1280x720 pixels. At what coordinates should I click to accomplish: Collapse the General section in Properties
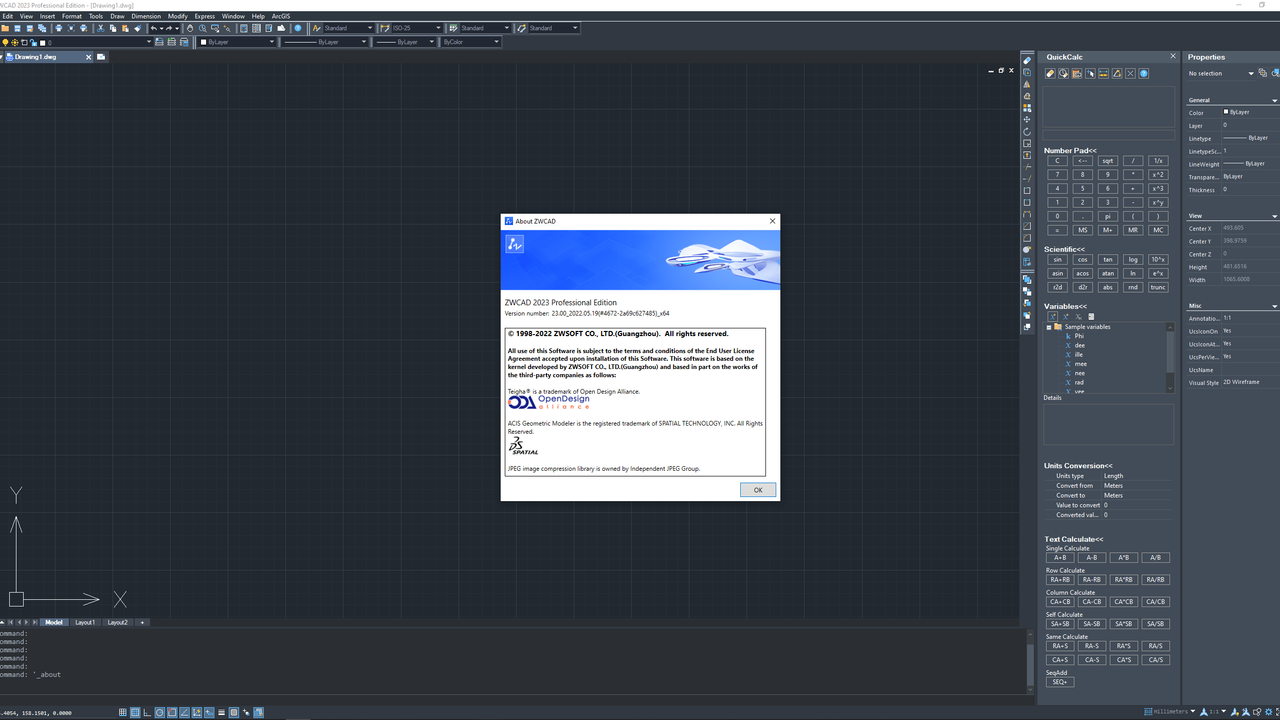coord(1274,100)
